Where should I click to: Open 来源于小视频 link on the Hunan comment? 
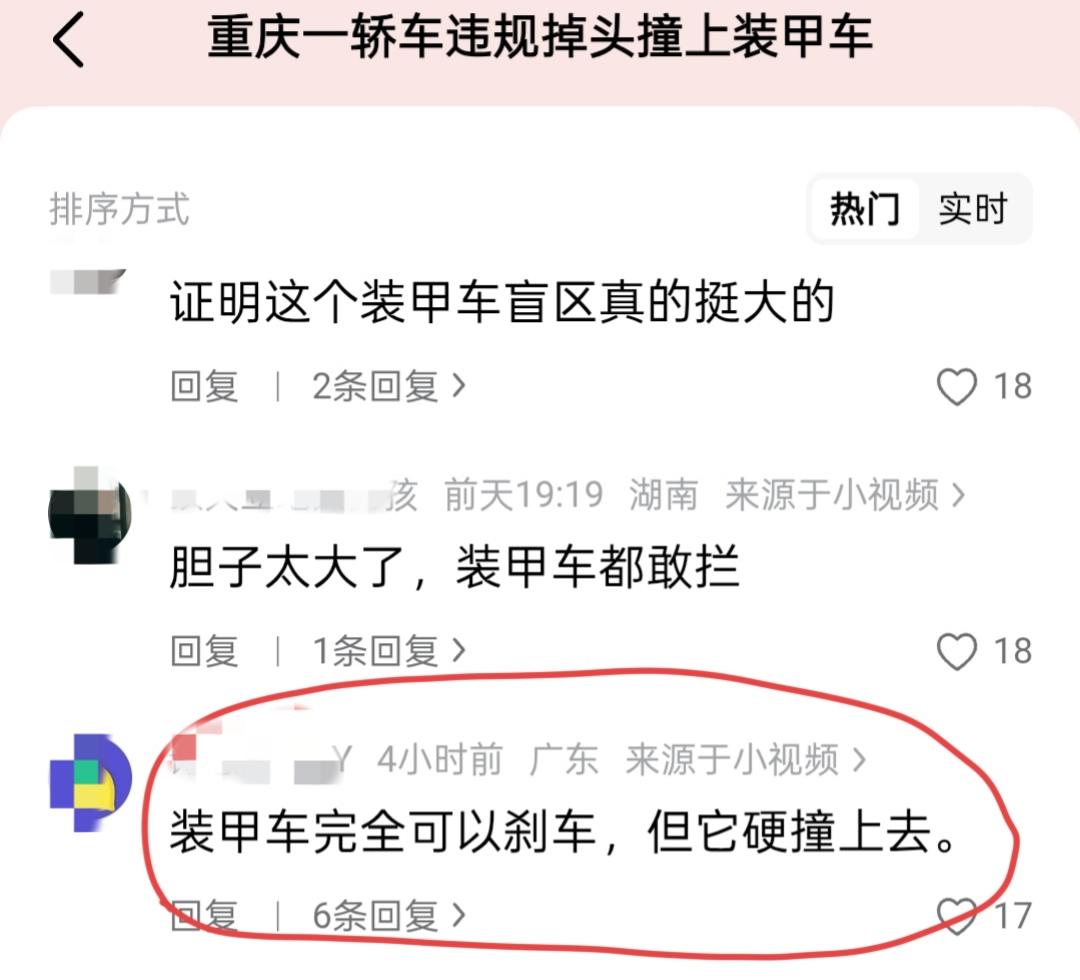845,495
